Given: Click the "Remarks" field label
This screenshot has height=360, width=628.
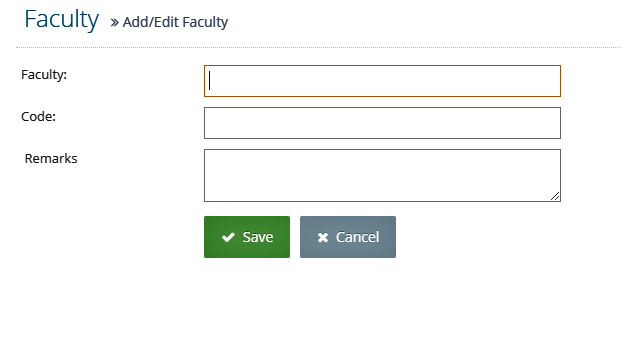Looking at the screenshot, I should point(51,159).
